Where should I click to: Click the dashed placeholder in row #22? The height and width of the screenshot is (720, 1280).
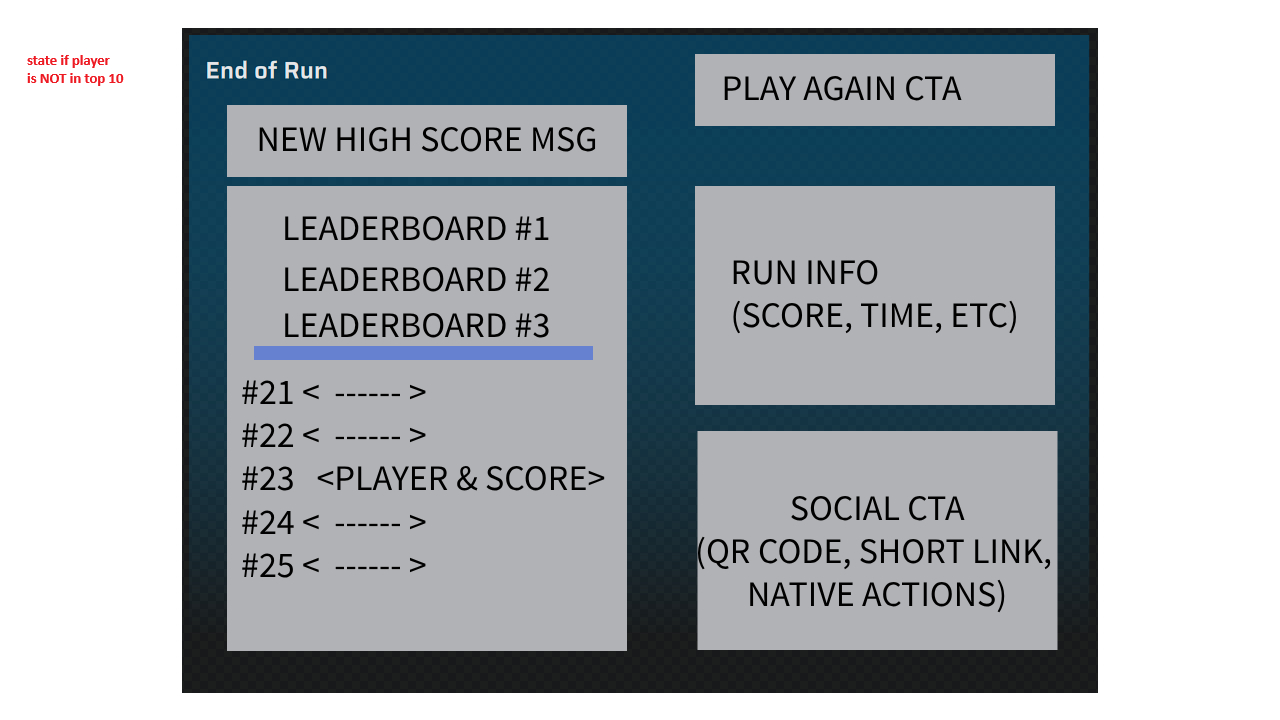tap(367, 436)
